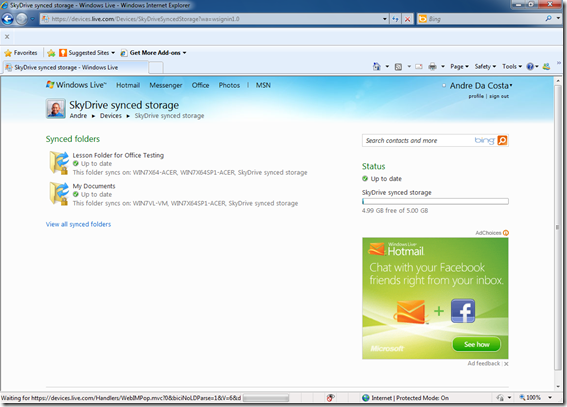
Task: Open the Page menu dropdown
Action: point(459,67)
